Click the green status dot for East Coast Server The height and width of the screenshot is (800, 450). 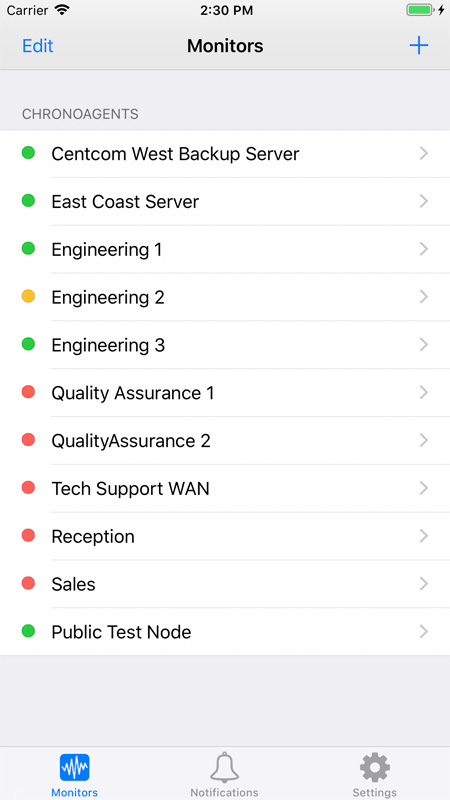(x=28, y=201)
